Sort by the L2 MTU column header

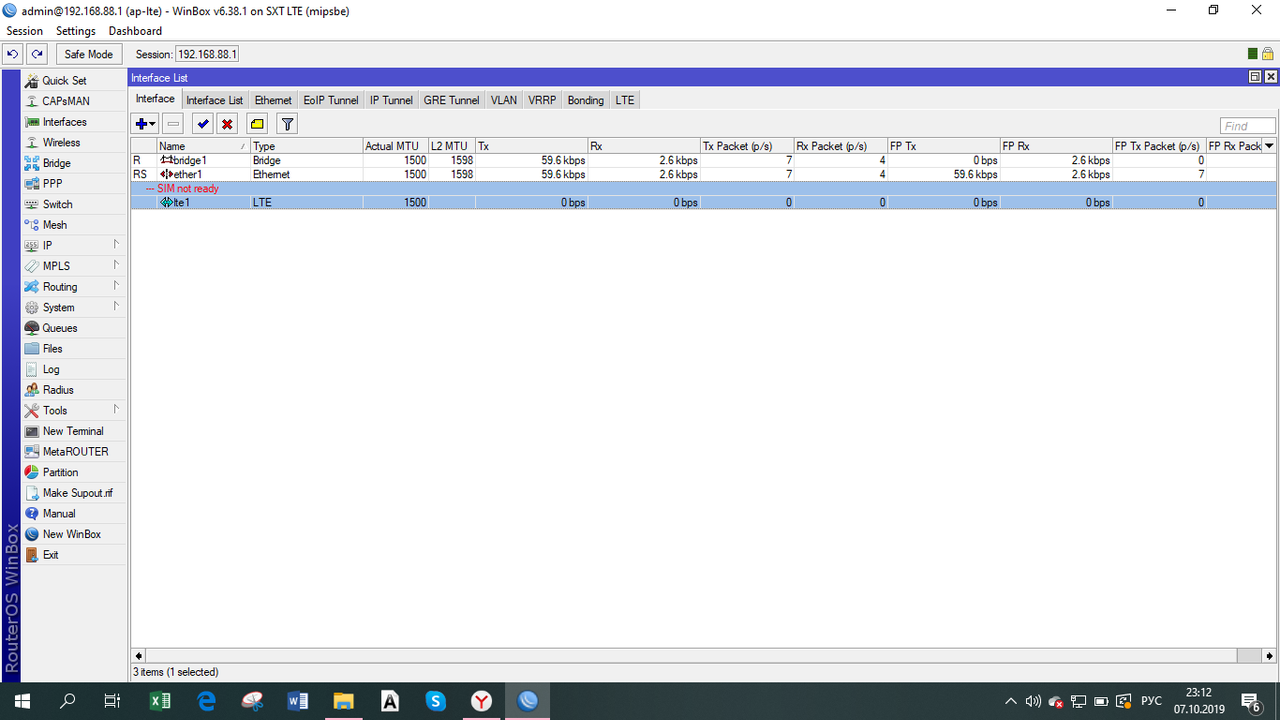pos(452,146)
